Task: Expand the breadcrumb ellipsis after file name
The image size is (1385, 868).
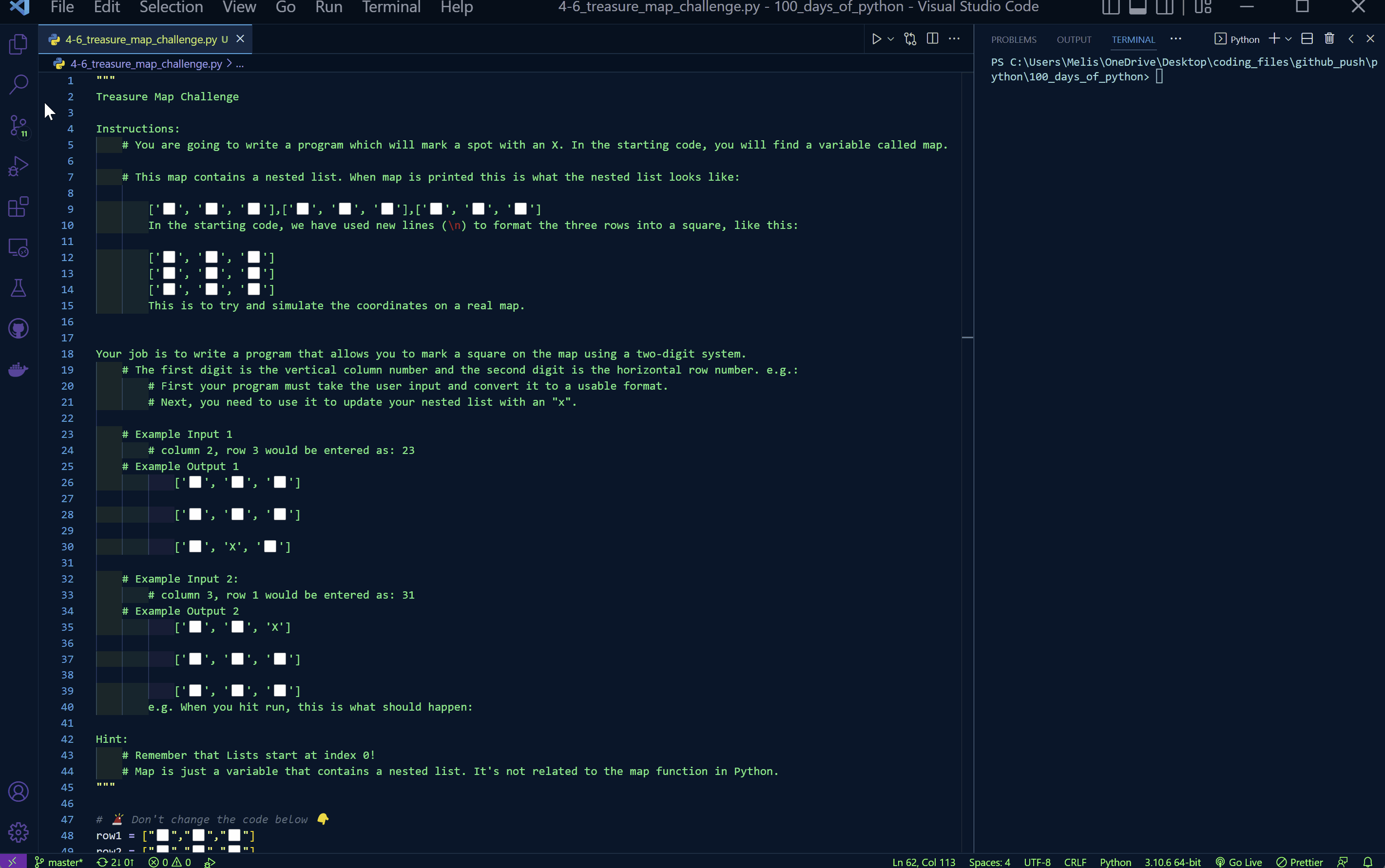Action: point(240,64)
